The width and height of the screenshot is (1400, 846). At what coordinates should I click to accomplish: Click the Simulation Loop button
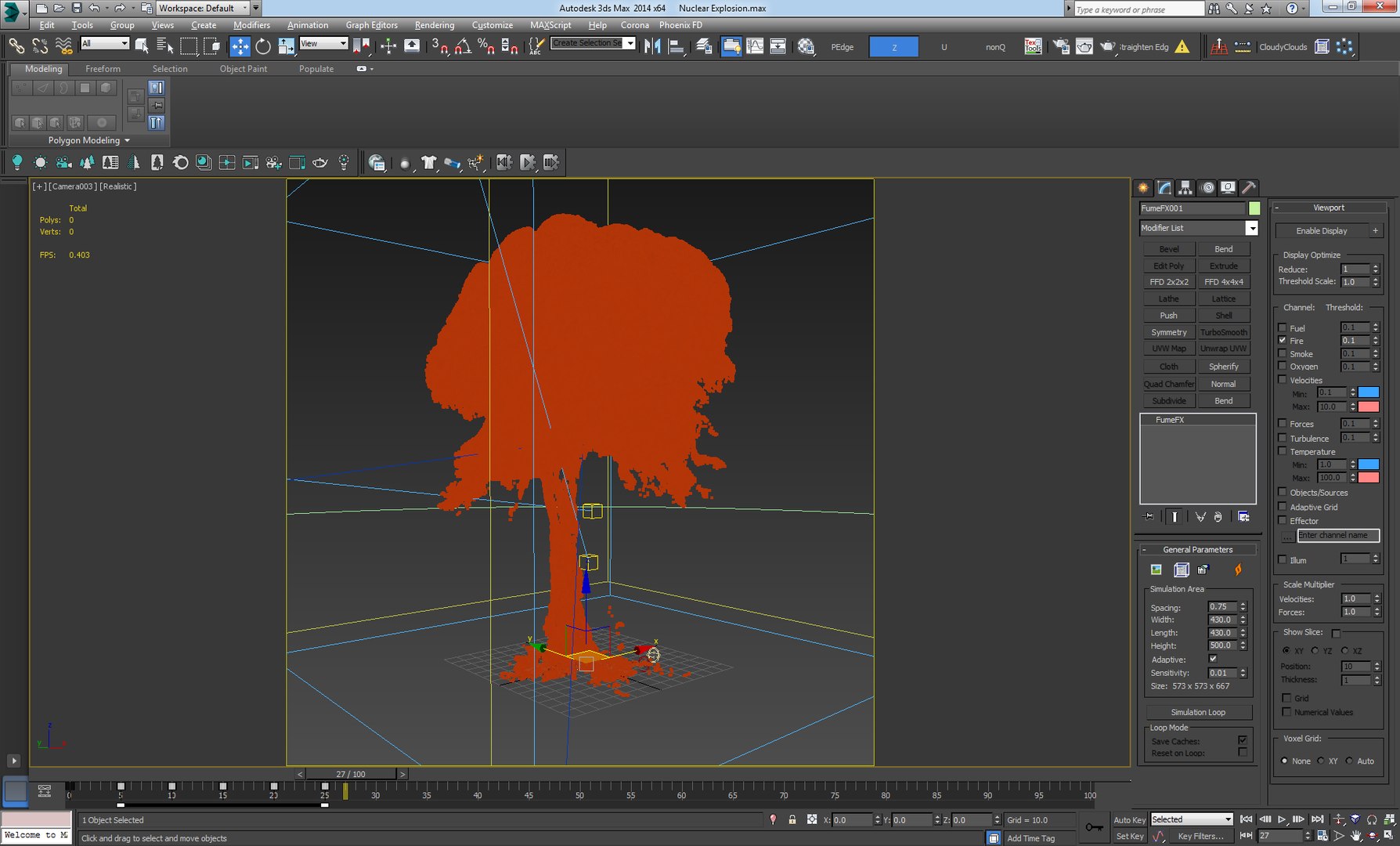pos(1198,712)
